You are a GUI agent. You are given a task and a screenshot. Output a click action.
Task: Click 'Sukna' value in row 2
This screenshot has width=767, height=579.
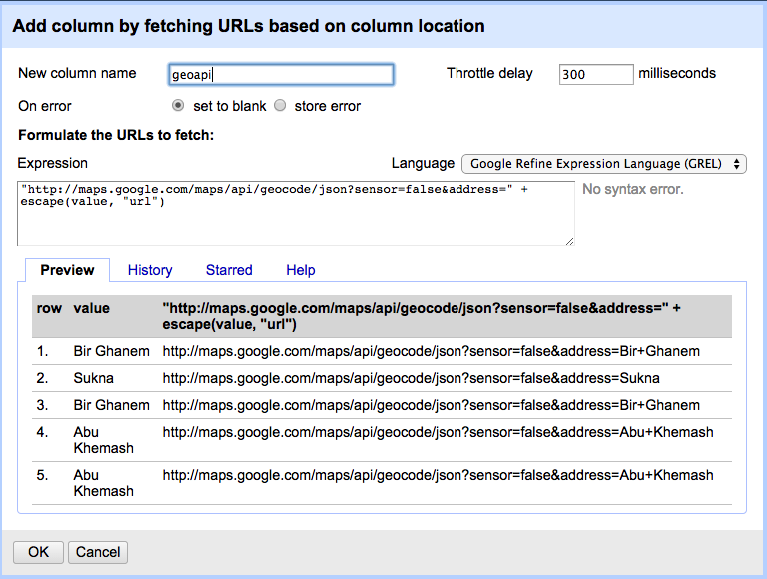[x=93, y=378]
